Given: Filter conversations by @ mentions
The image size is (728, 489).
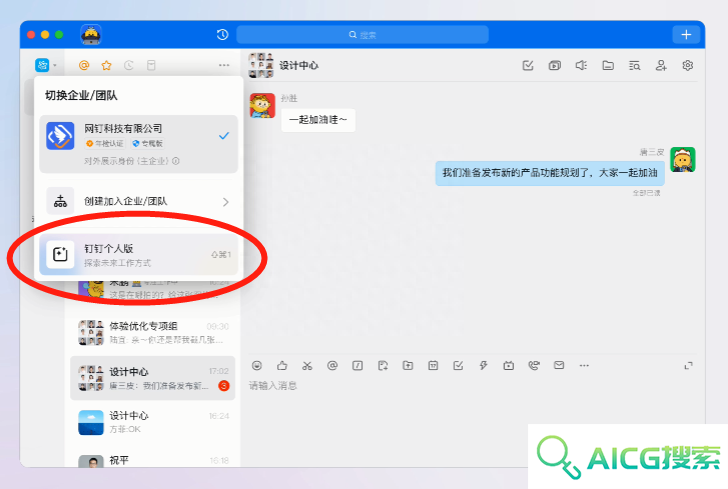Looking at the screenshot, I should (x=84, y=65).
